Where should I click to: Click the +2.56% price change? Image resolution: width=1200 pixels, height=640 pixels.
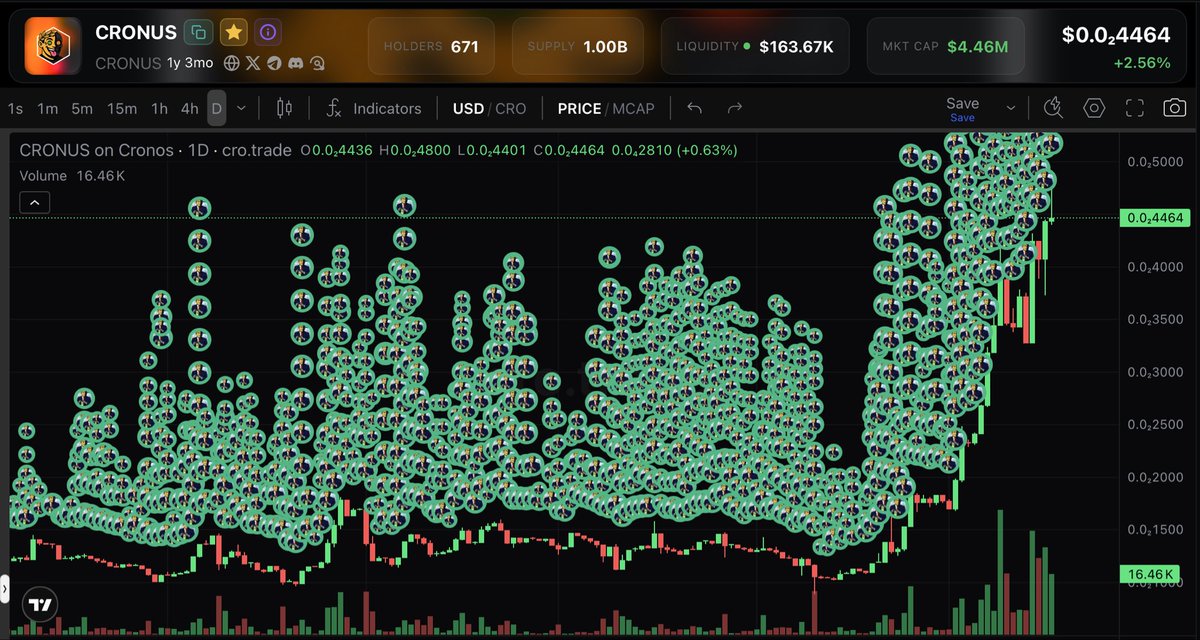1142,63
